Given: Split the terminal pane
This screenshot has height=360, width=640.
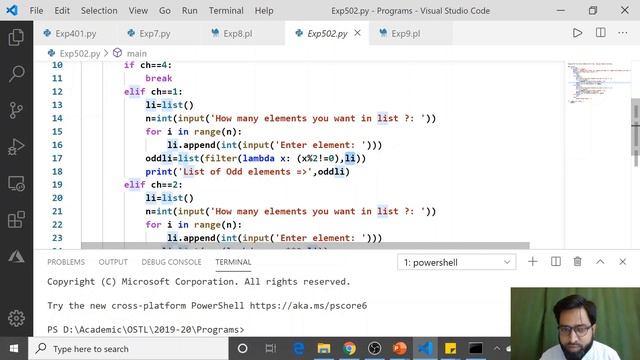Looking at the screenshot, I should point(556,262).
